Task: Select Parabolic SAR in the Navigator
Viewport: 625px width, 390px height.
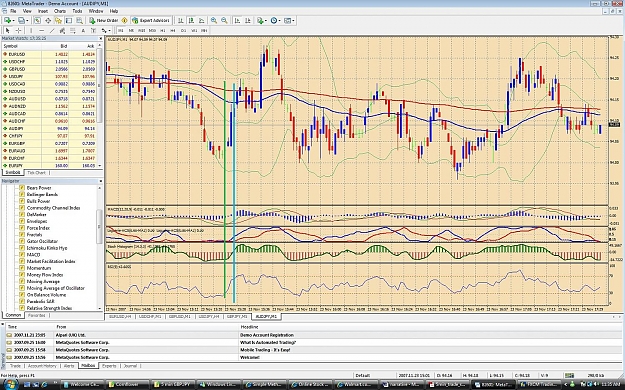Action: coord(40,301)
